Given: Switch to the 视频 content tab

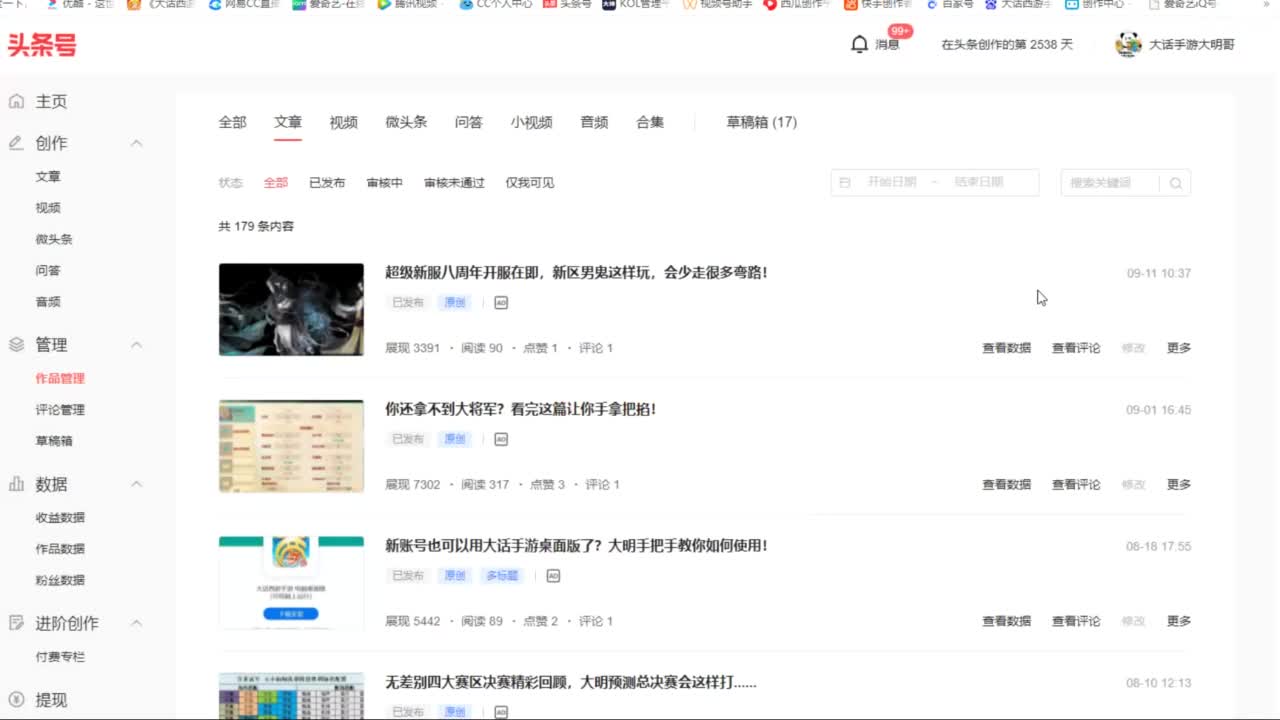Looking at the screenshot, I should point(343,122).
